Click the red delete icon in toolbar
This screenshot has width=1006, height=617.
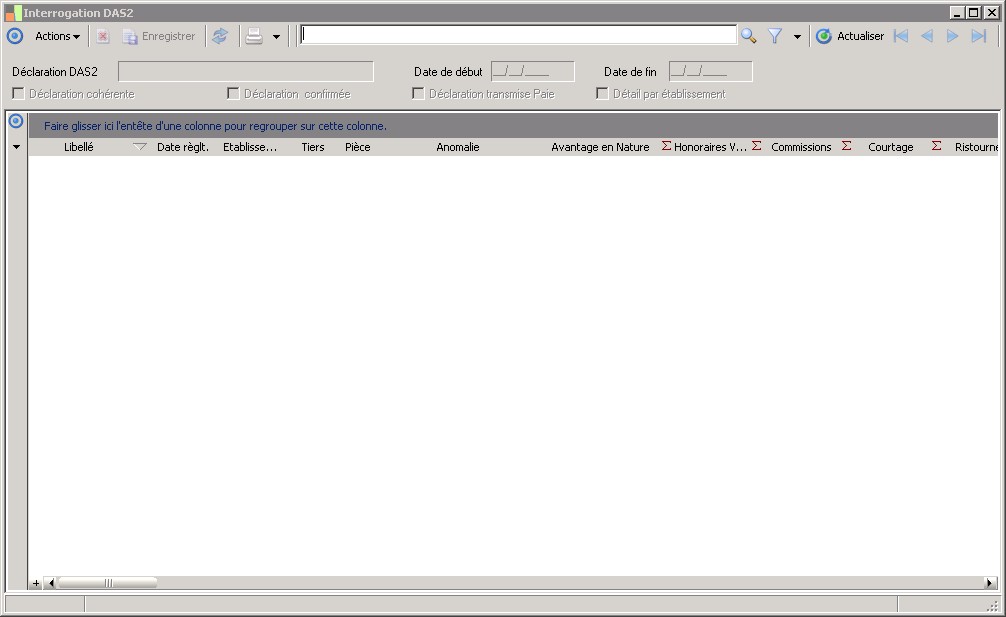point(103,37)
